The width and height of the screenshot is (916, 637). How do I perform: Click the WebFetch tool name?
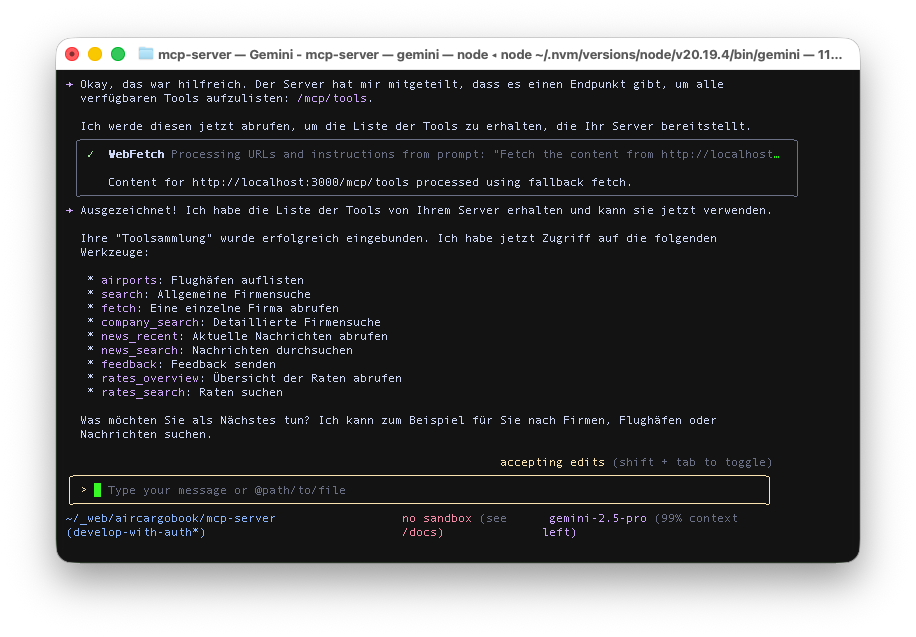pos(136,154)
